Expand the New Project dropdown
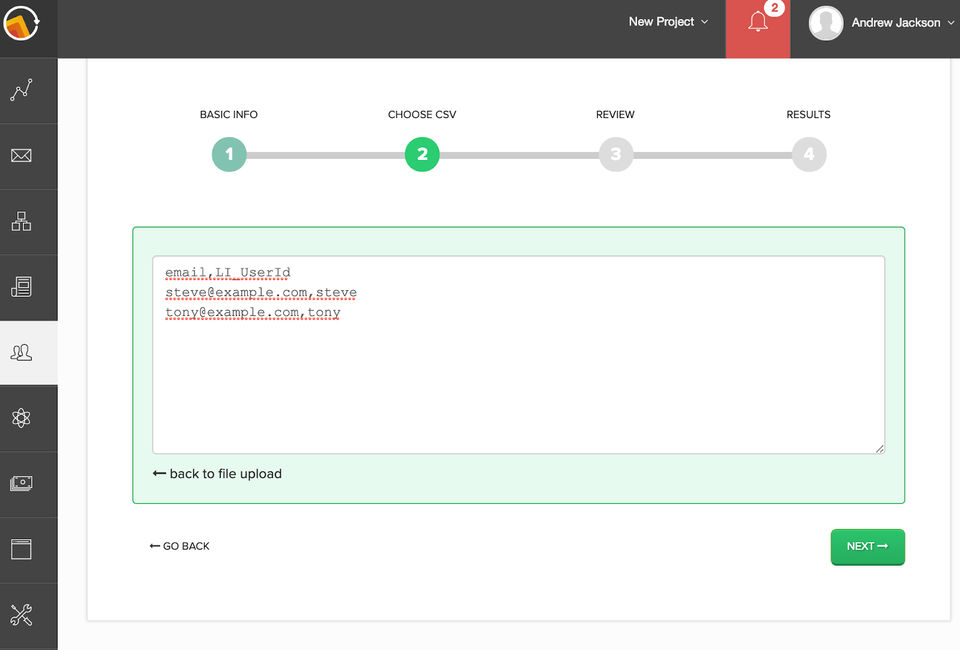960x650 pixels. coord(668,22)
